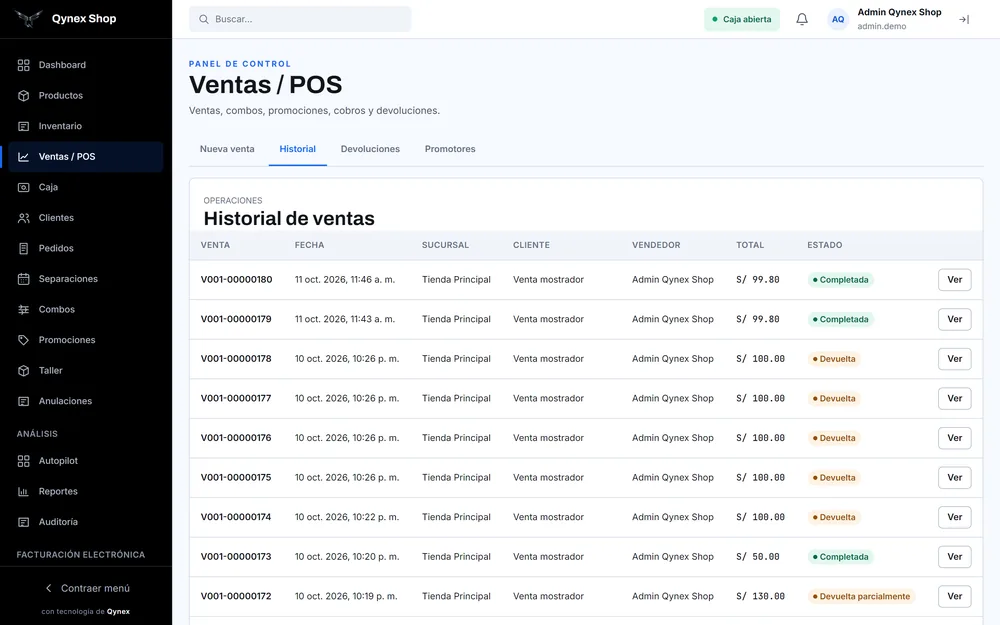Go to Dashboard in sidebar
The image size is (1000, 625).
pyautogui.click(x=85, y=65)
